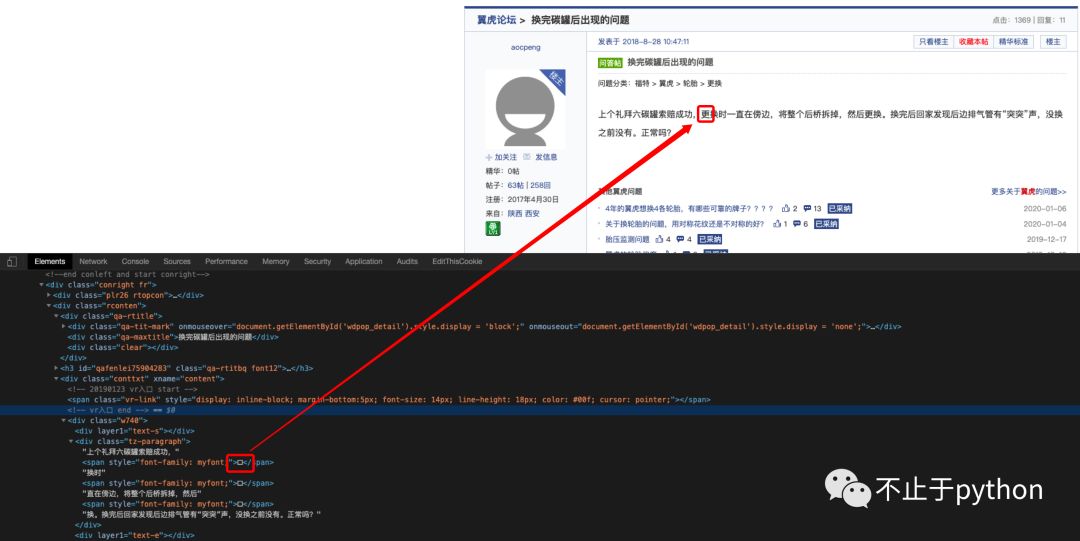
Task: Open the Console tab in DevTools
Action: pos(135,262)
